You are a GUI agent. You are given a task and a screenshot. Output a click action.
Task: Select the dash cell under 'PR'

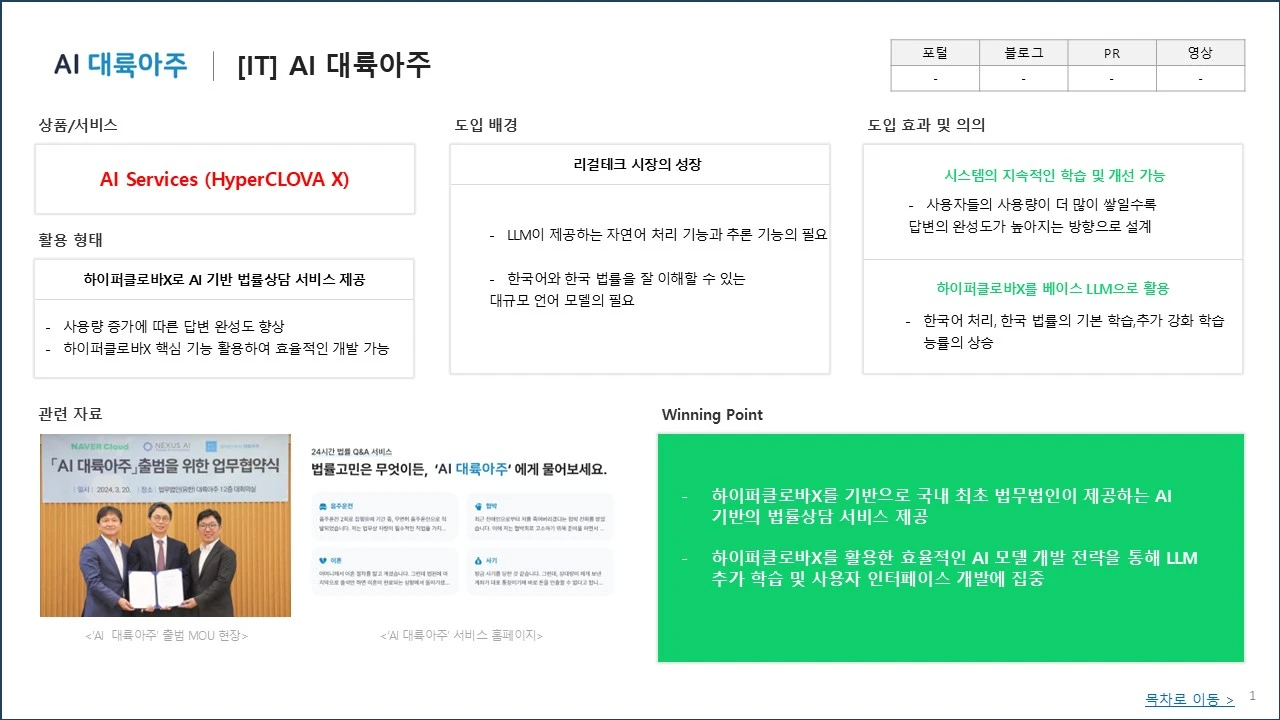click(1112, 79)
